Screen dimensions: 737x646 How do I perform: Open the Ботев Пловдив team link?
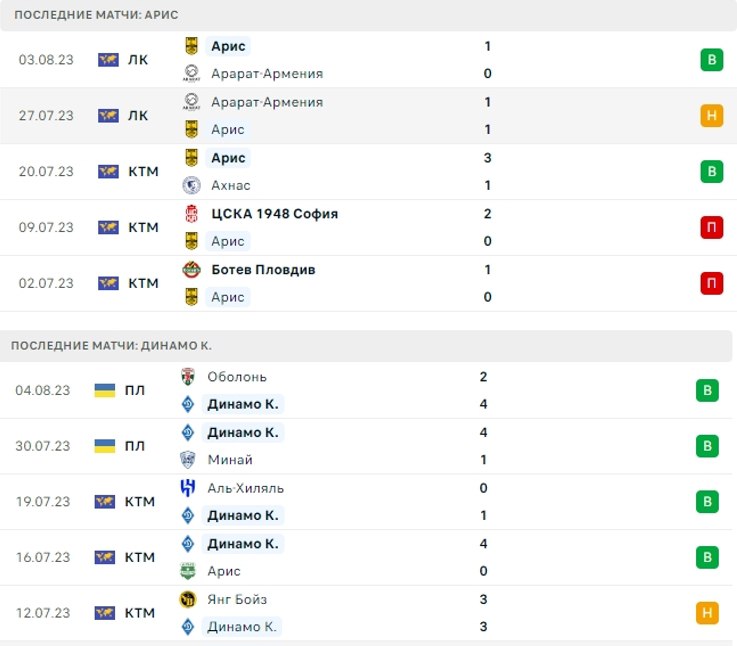263,270
